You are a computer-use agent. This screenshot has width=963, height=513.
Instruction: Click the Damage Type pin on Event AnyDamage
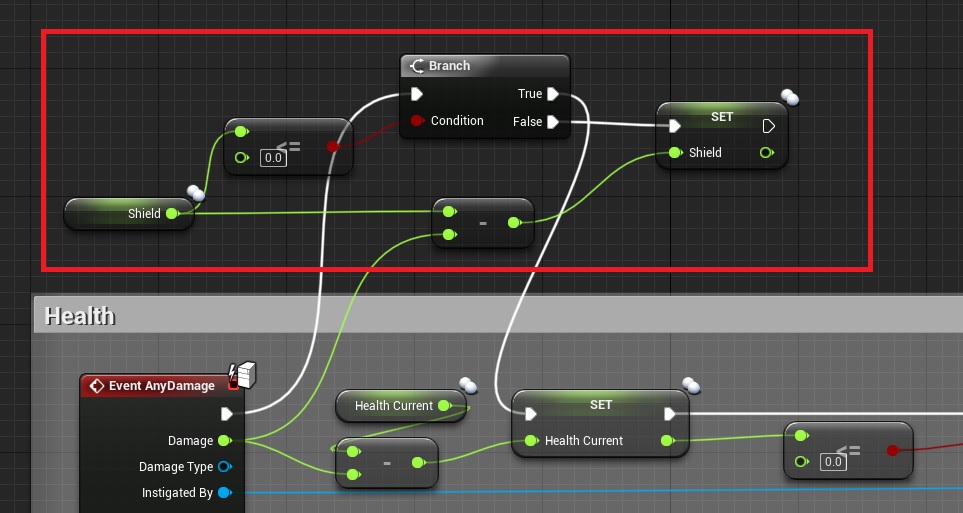[224, 466]
